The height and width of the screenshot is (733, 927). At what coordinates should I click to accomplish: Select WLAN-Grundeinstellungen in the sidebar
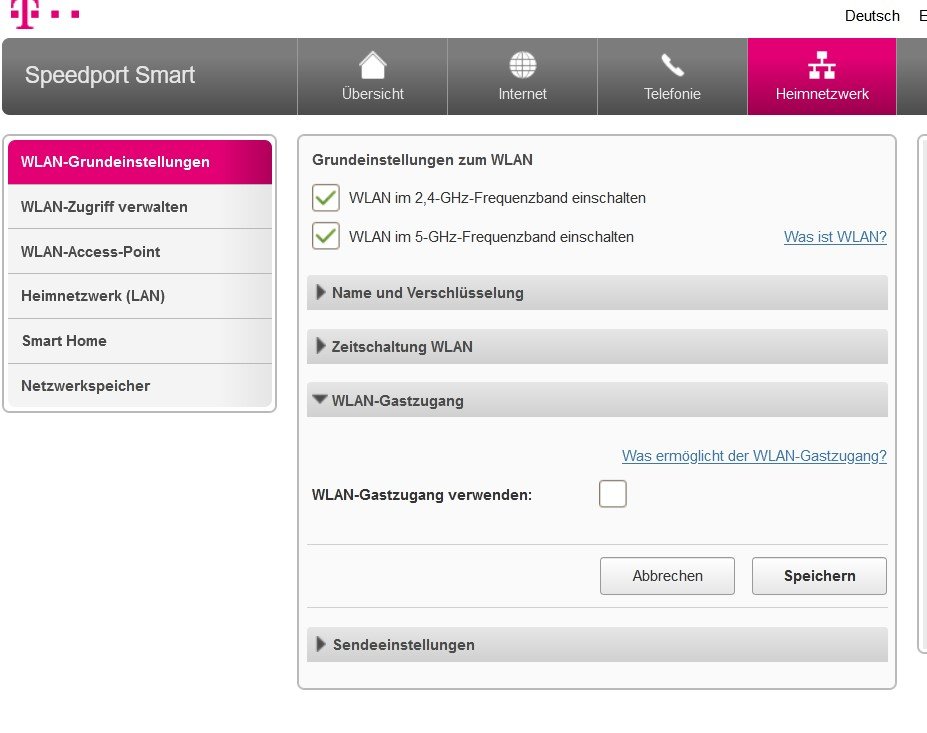pyautogui.click(x=140, y=162)
